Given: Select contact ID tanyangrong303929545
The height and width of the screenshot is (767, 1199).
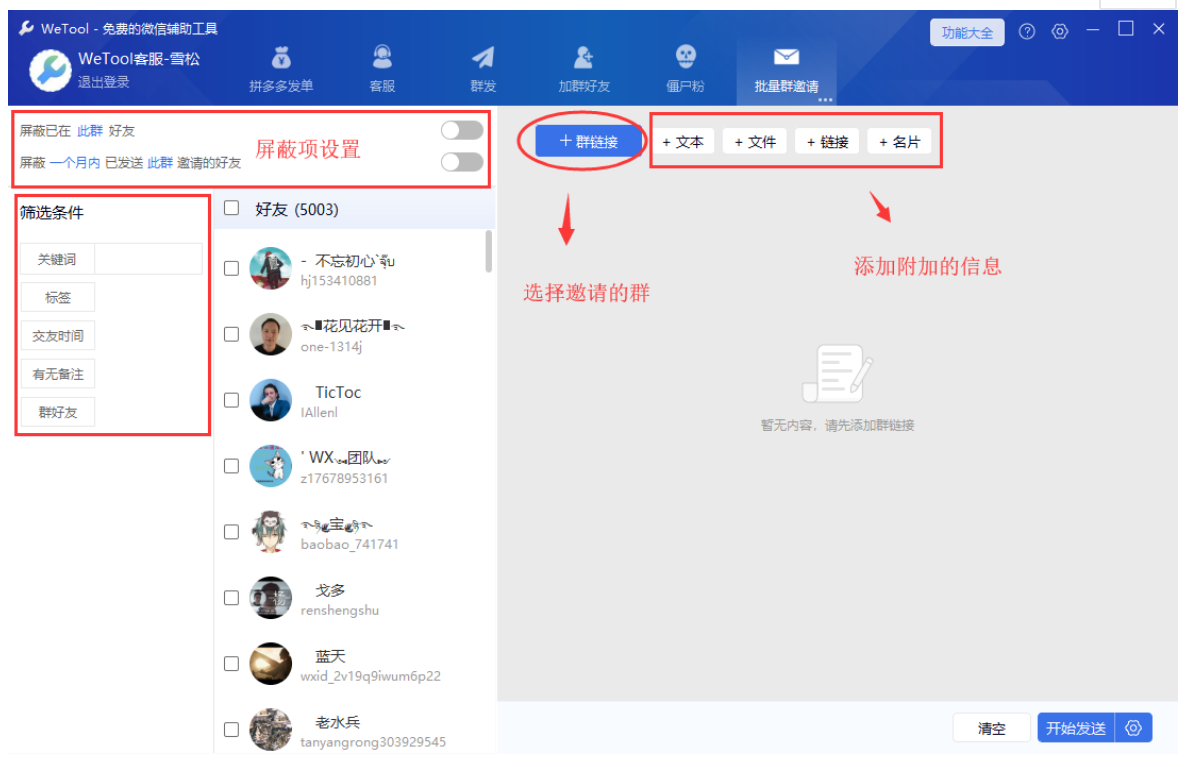Looking at the screenshot, I should pos(373,743).
